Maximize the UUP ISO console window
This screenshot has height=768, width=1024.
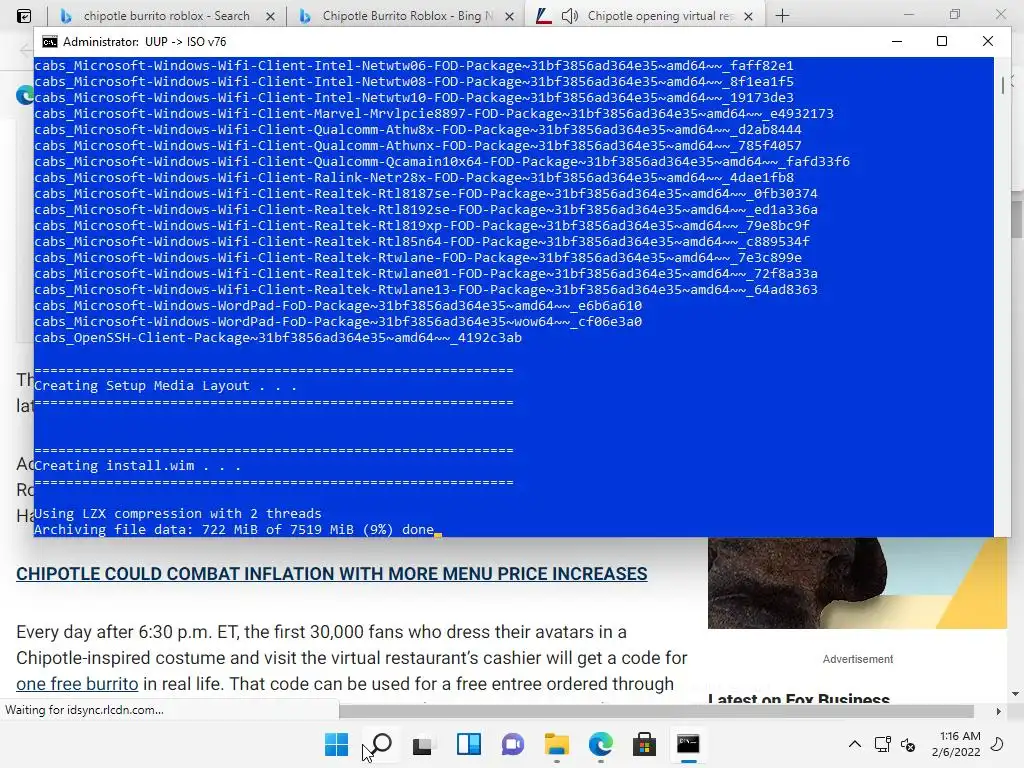click(x=942, y=41)
